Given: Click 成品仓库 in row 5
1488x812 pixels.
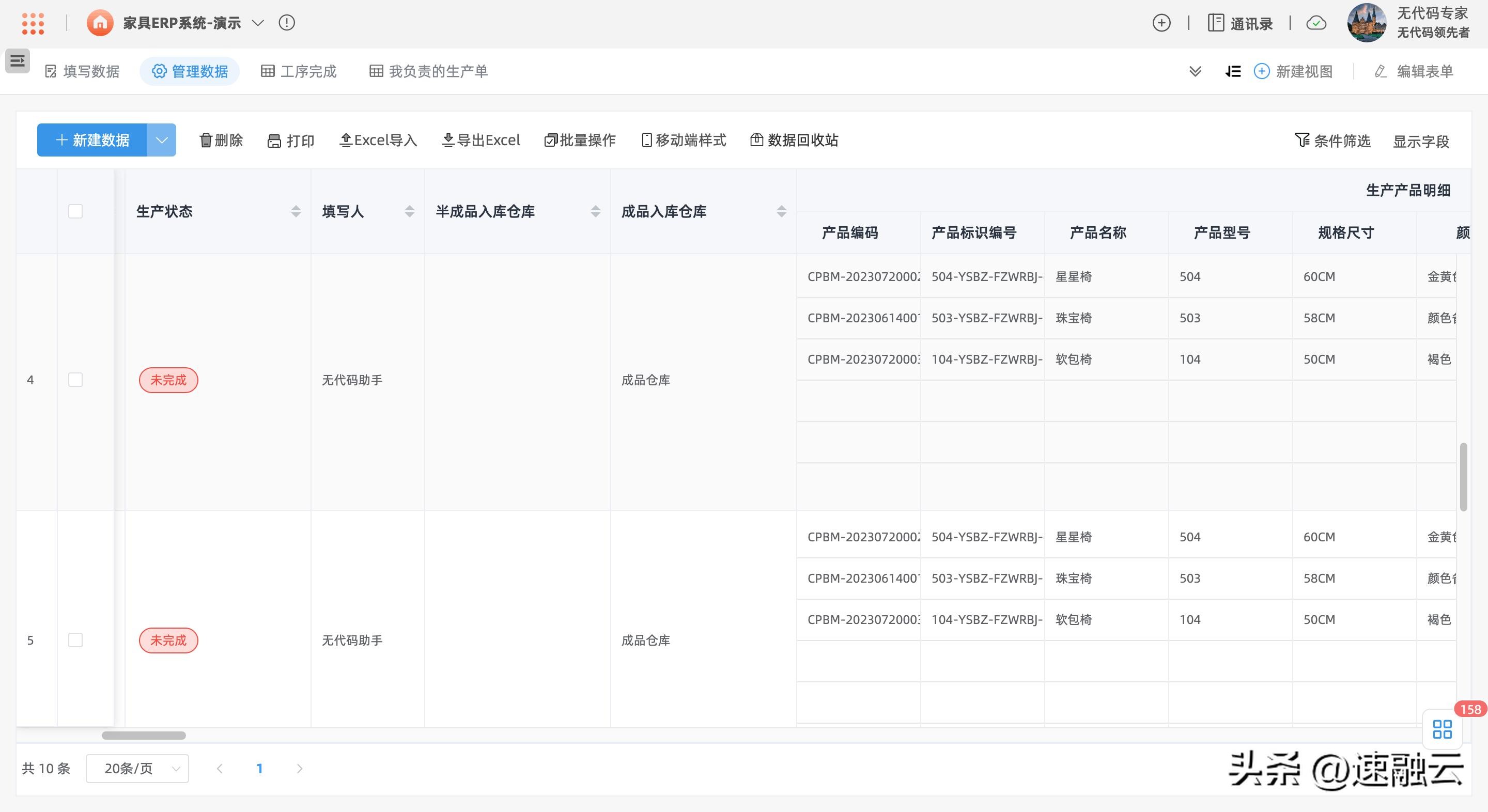Looking at the screenshot, I should tap(646, 641).
